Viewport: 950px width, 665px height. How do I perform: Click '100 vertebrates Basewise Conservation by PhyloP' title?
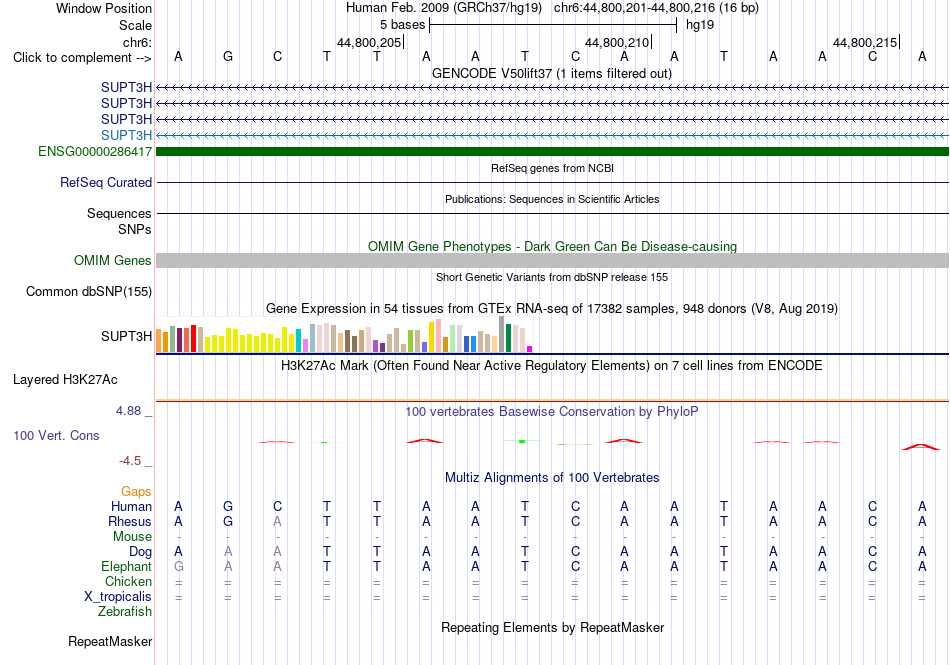[552, 411]
